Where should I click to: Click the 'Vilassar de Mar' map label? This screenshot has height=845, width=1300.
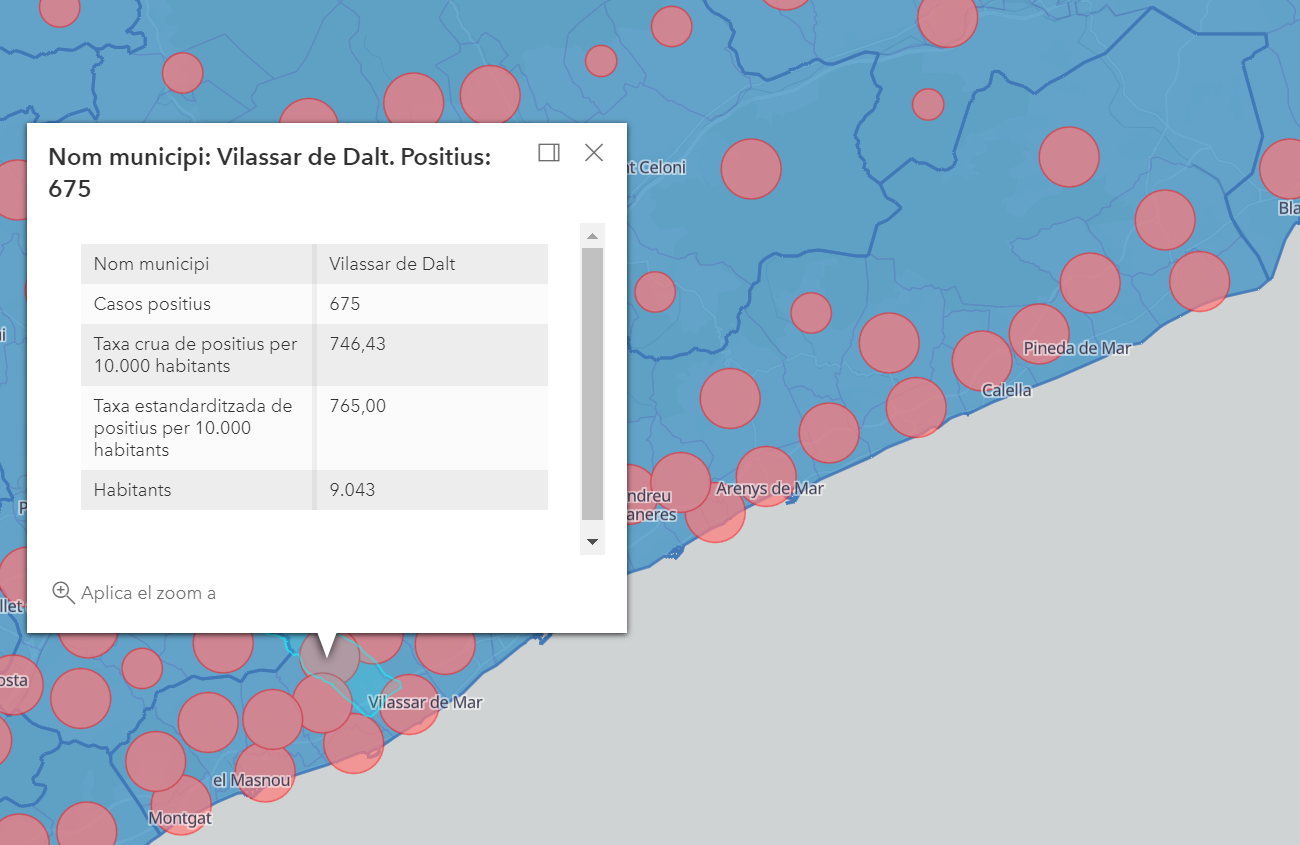425,703
